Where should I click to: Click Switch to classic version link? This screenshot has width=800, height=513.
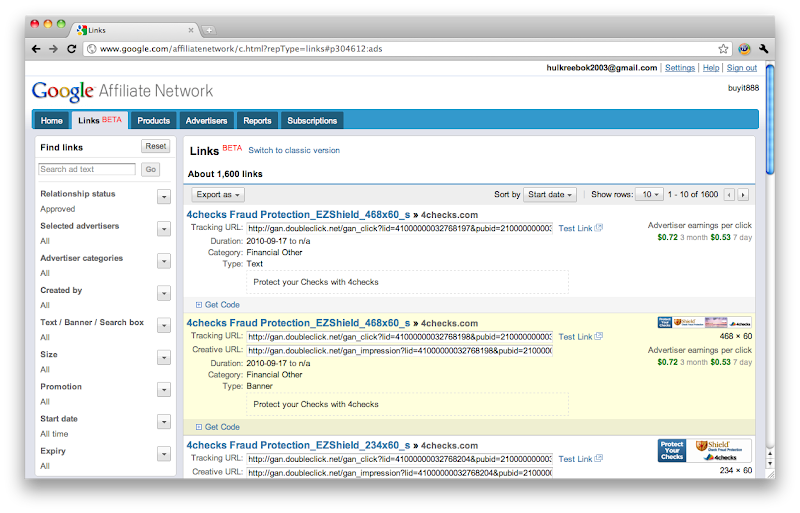tap(294, 151)
